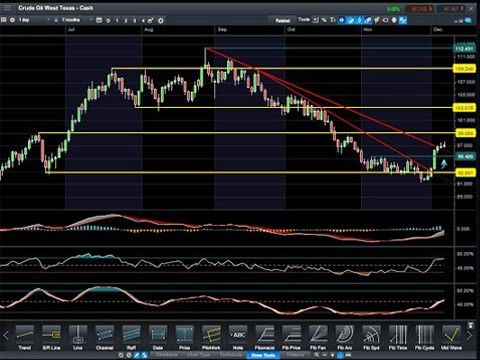Click the chart title Crude Oil West Texas - Cash
The width and height of the screenshot is (480, 360).
pos(56,7)
